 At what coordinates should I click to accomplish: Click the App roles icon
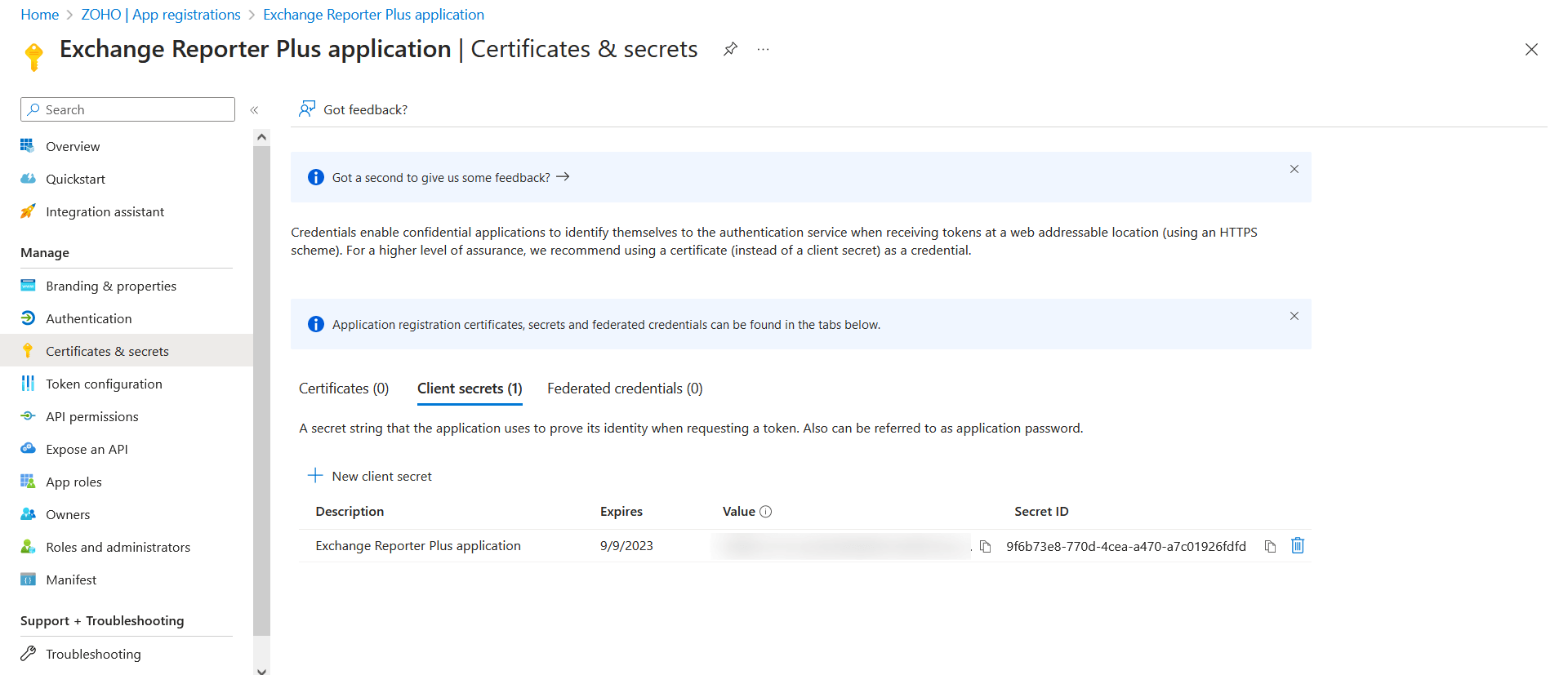[28, 481]
